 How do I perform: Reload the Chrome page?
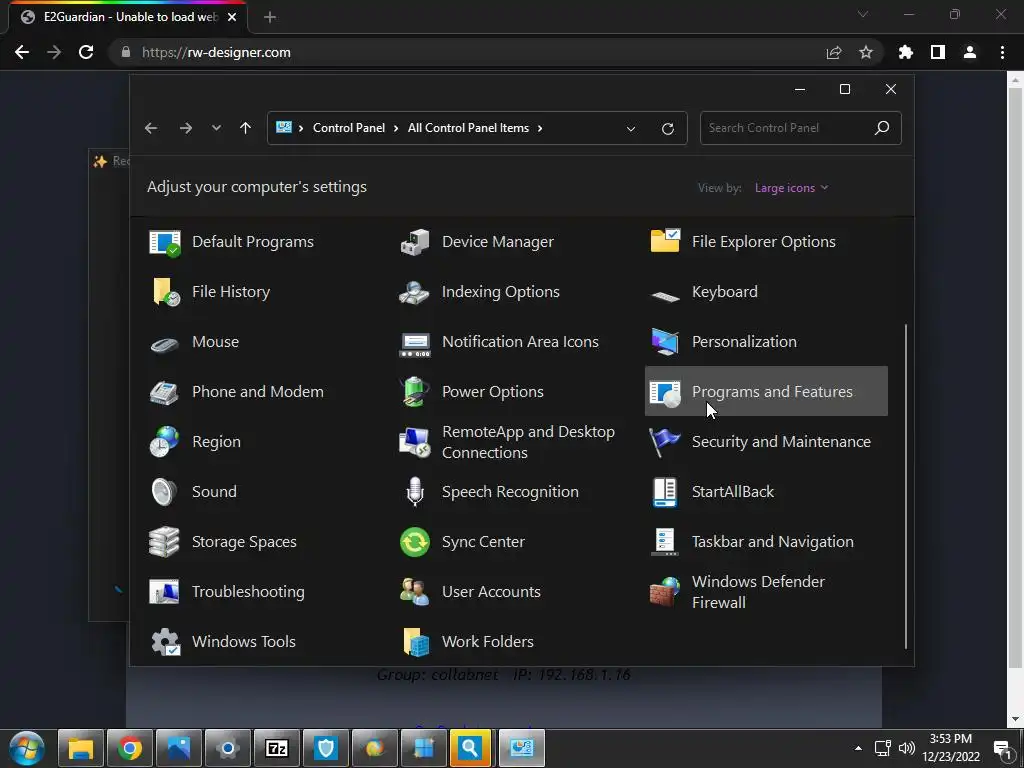(86, 52)
